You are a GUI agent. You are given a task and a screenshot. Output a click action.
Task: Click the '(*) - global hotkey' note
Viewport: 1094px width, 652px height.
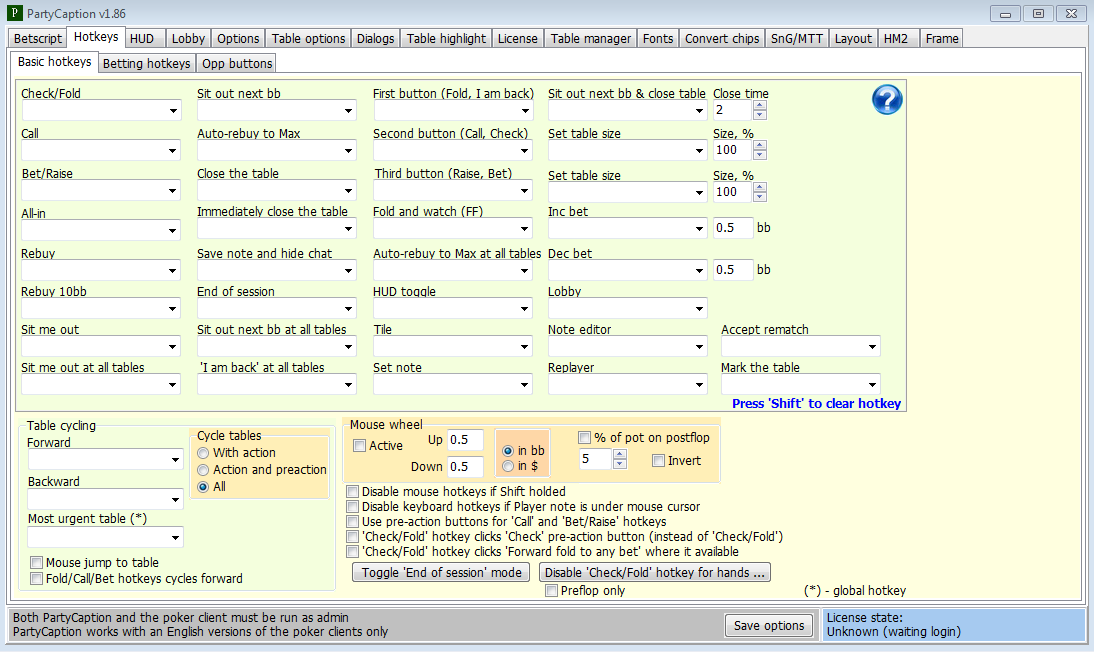(855, 591)
